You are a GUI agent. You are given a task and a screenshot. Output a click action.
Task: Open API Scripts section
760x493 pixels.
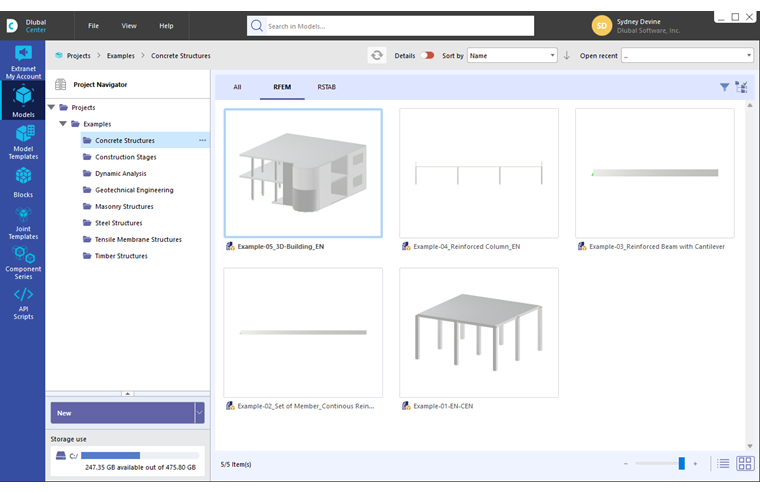[23, 303]
